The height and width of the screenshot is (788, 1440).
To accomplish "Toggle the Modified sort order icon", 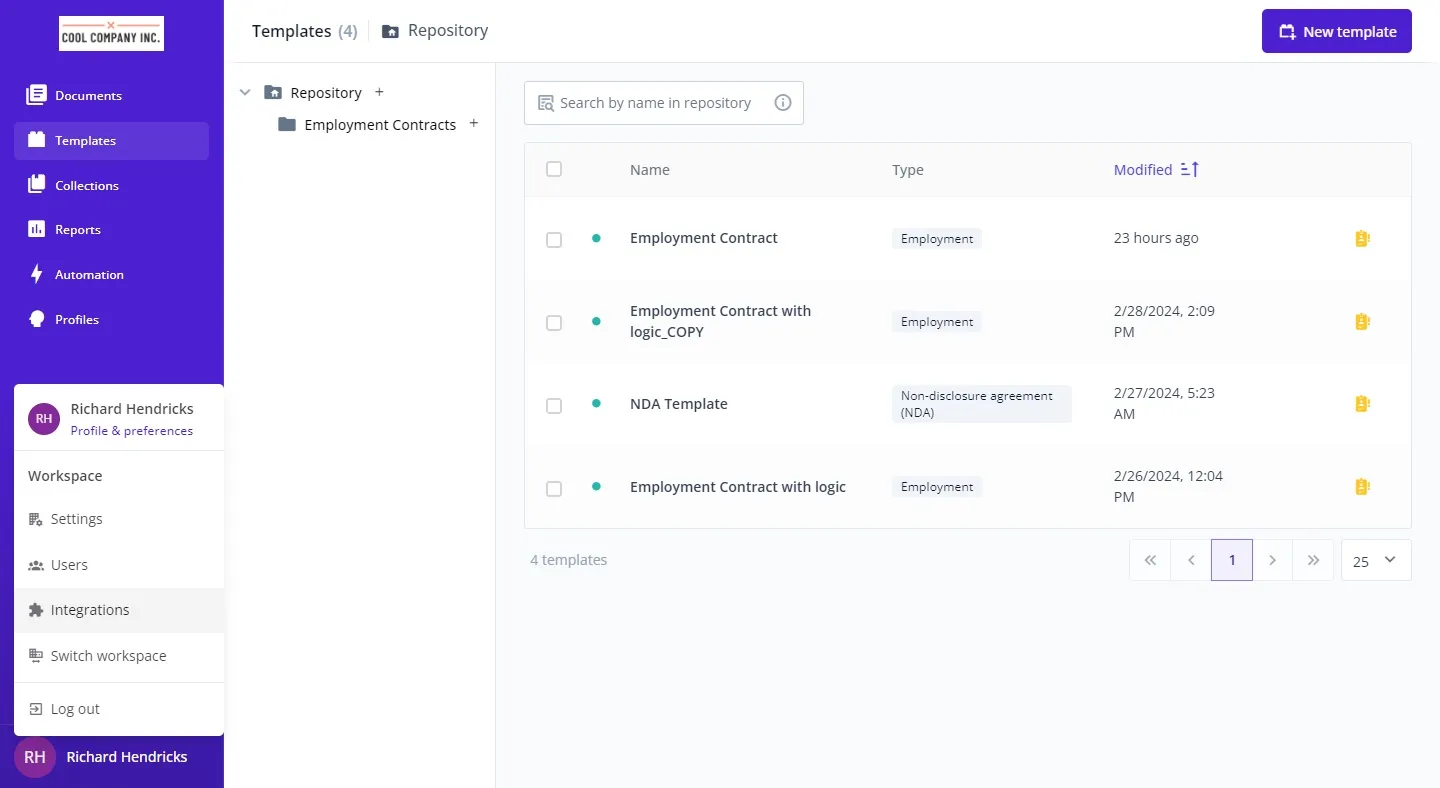I will 1189,170.
